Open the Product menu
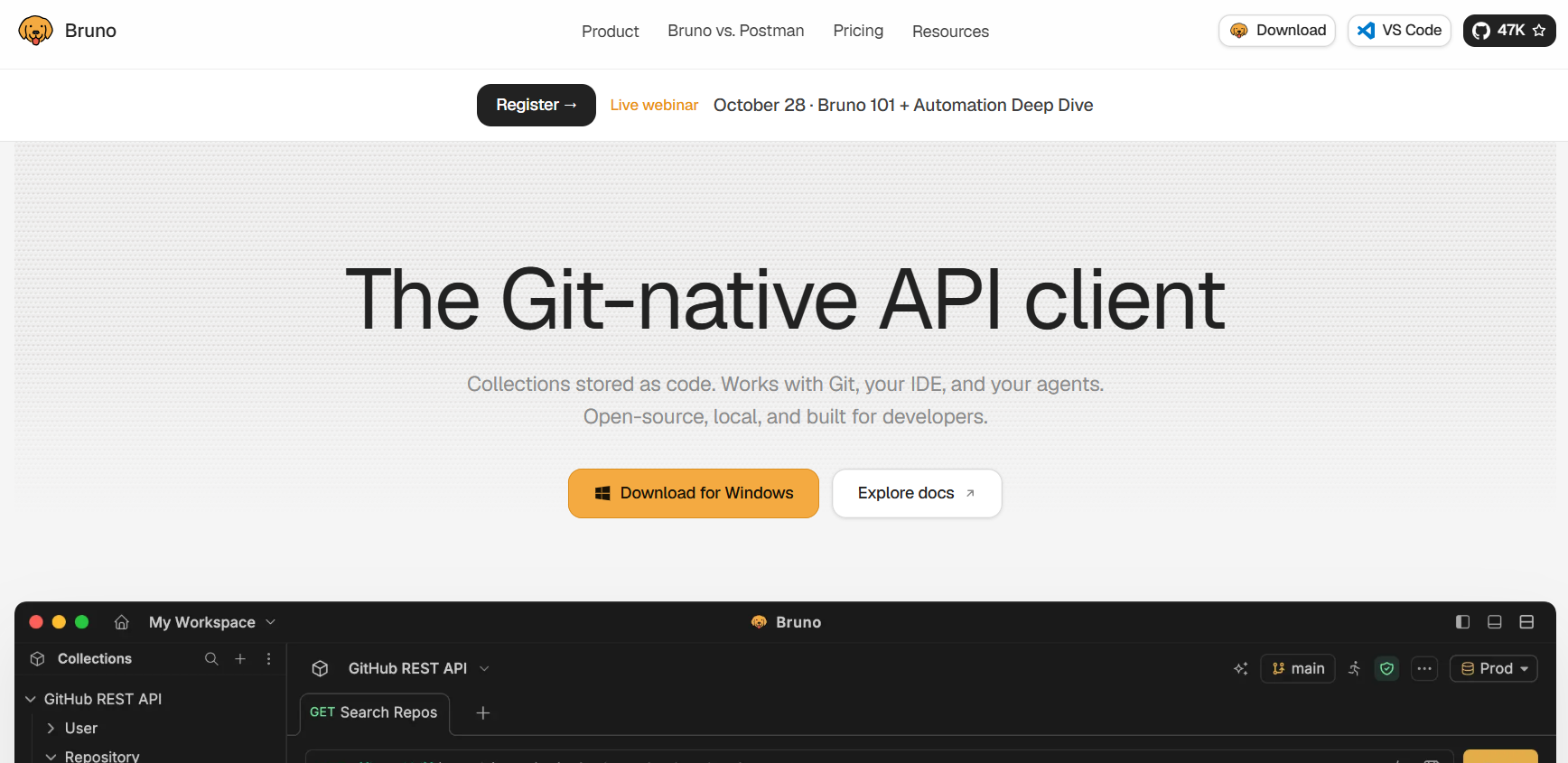1568x763 pixels. [x=611, y=32]
